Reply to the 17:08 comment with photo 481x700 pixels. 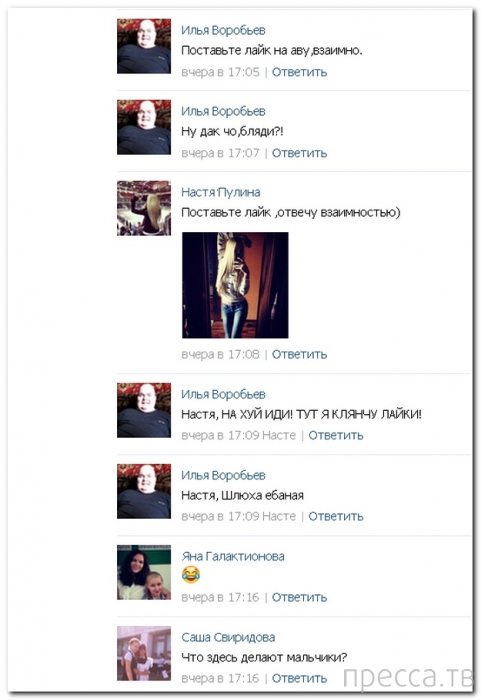click(299, 354)
